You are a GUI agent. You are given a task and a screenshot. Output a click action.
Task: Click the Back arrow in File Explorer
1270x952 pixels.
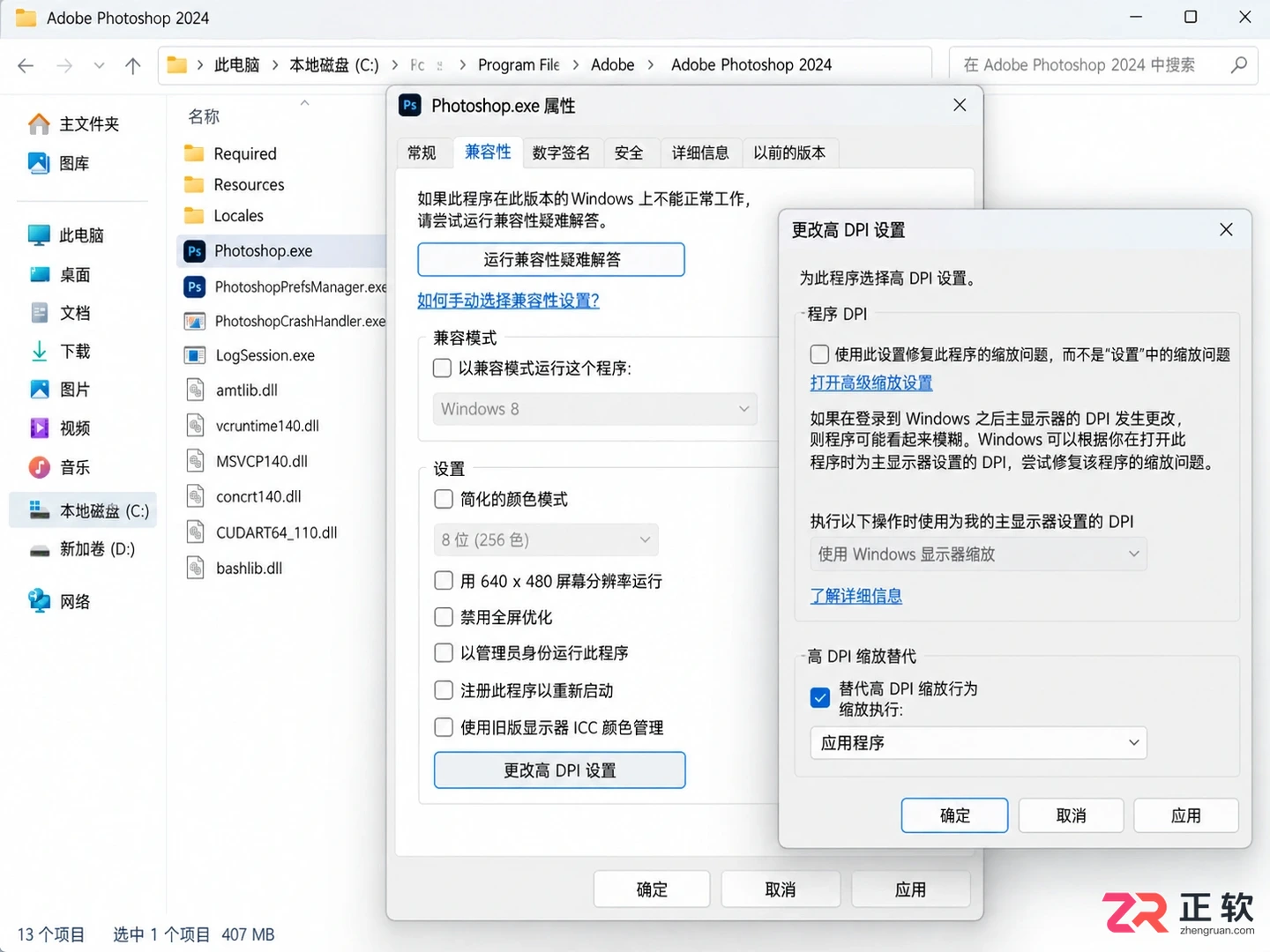26,65
